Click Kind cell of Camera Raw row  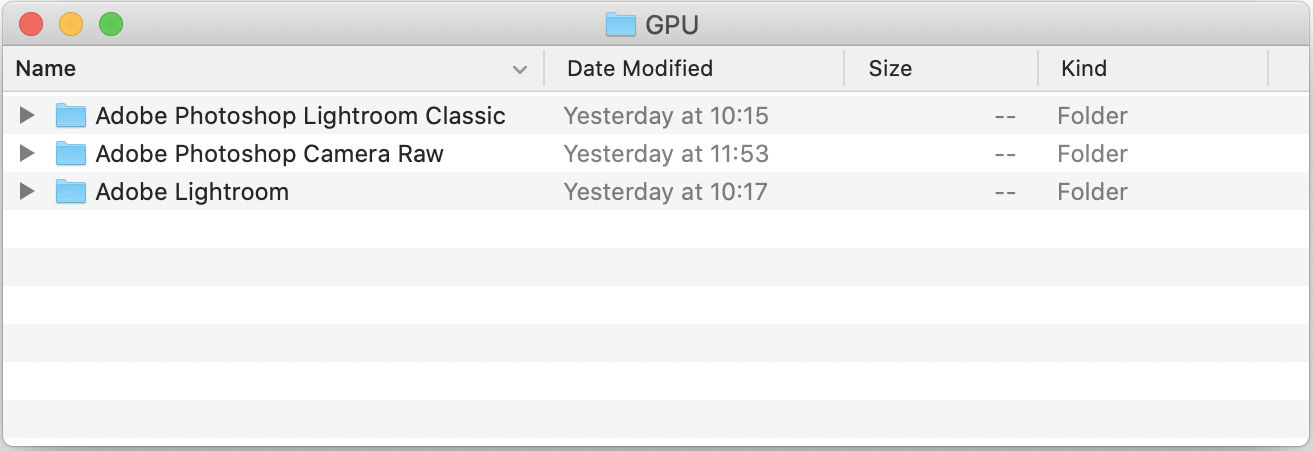pyautogui.click(x=1092, y=154)
